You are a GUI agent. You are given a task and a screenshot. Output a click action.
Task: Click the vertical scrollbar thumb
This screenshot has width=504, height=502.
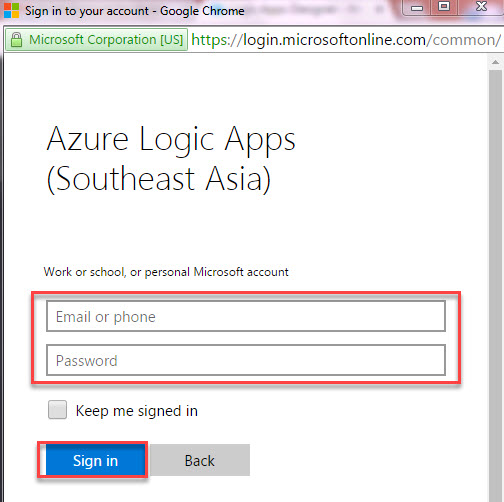[x=495, y=285]
